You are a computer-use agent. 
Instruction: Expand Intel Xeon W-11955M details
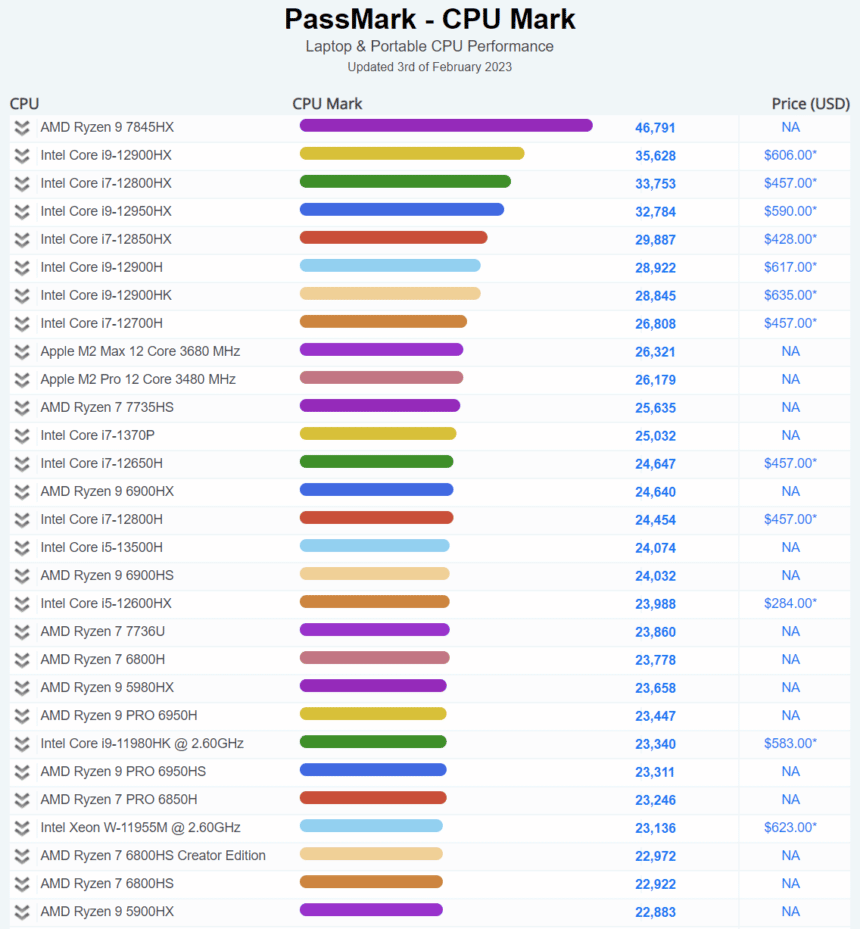point(21,827)
